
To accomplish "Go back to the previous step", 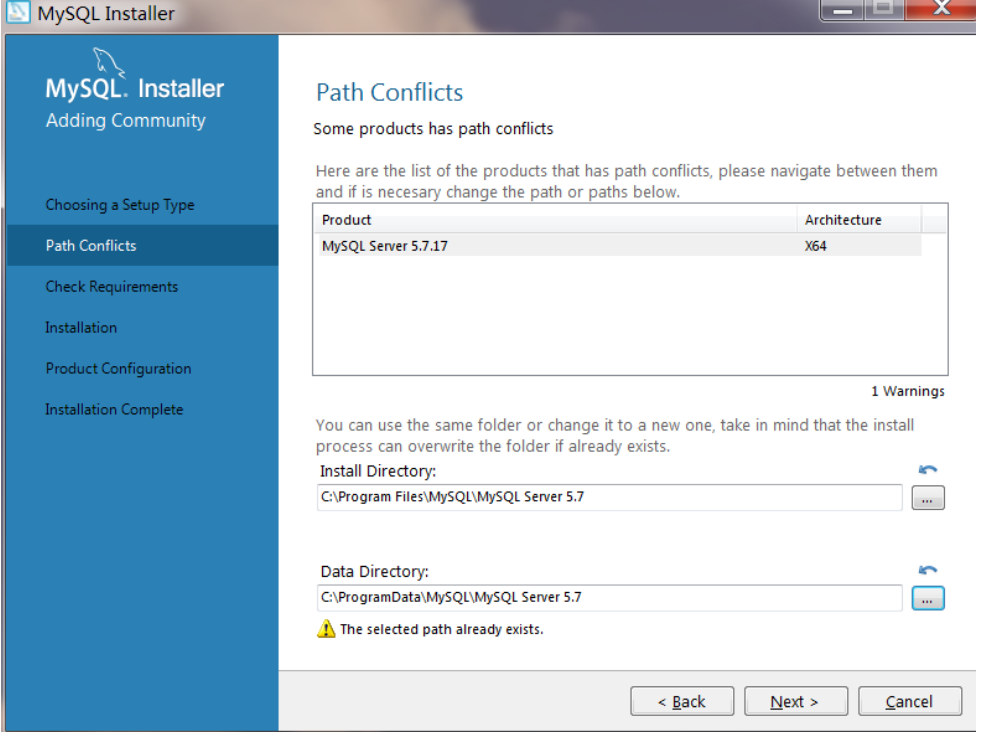I will click(x=682, y=701).
